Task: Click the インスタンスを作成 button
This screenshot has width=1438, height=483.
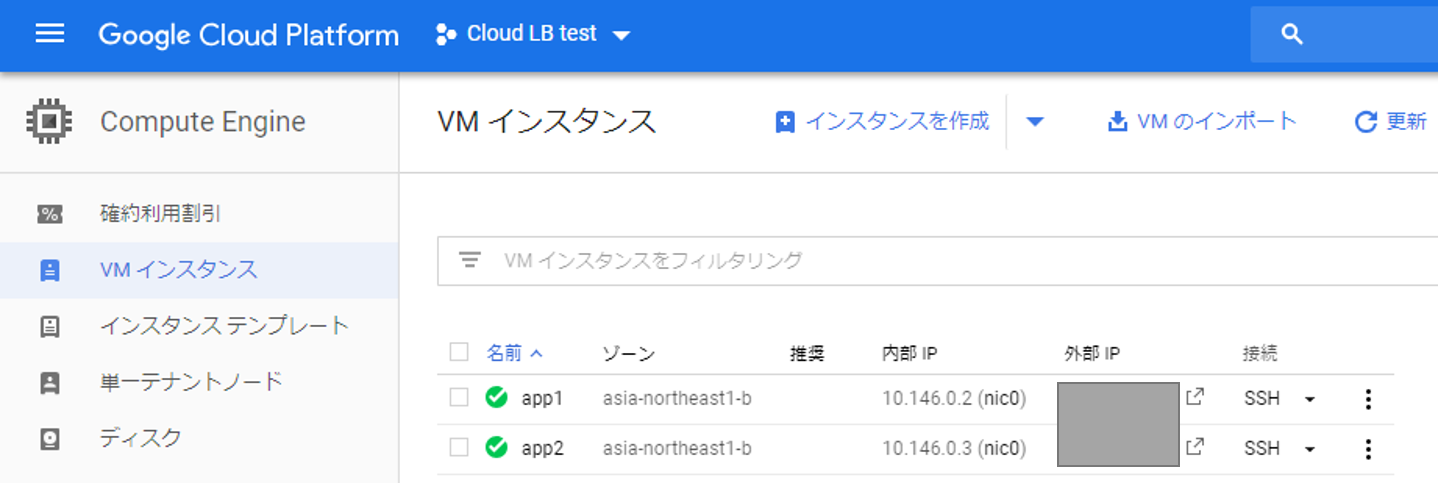Action: [x=882, y=122]
